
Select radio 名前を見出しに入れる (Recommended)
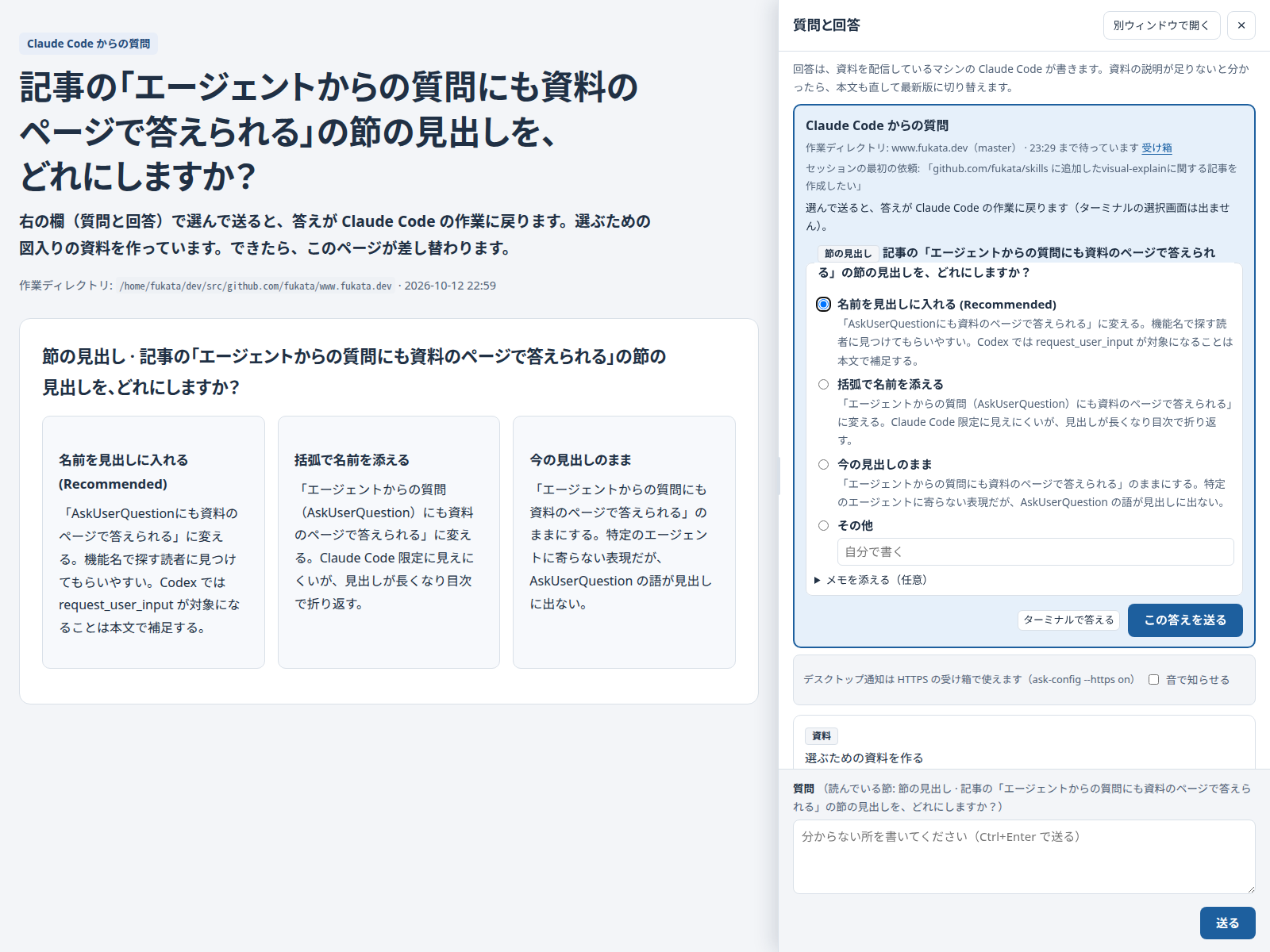click(x=824, y=305)
